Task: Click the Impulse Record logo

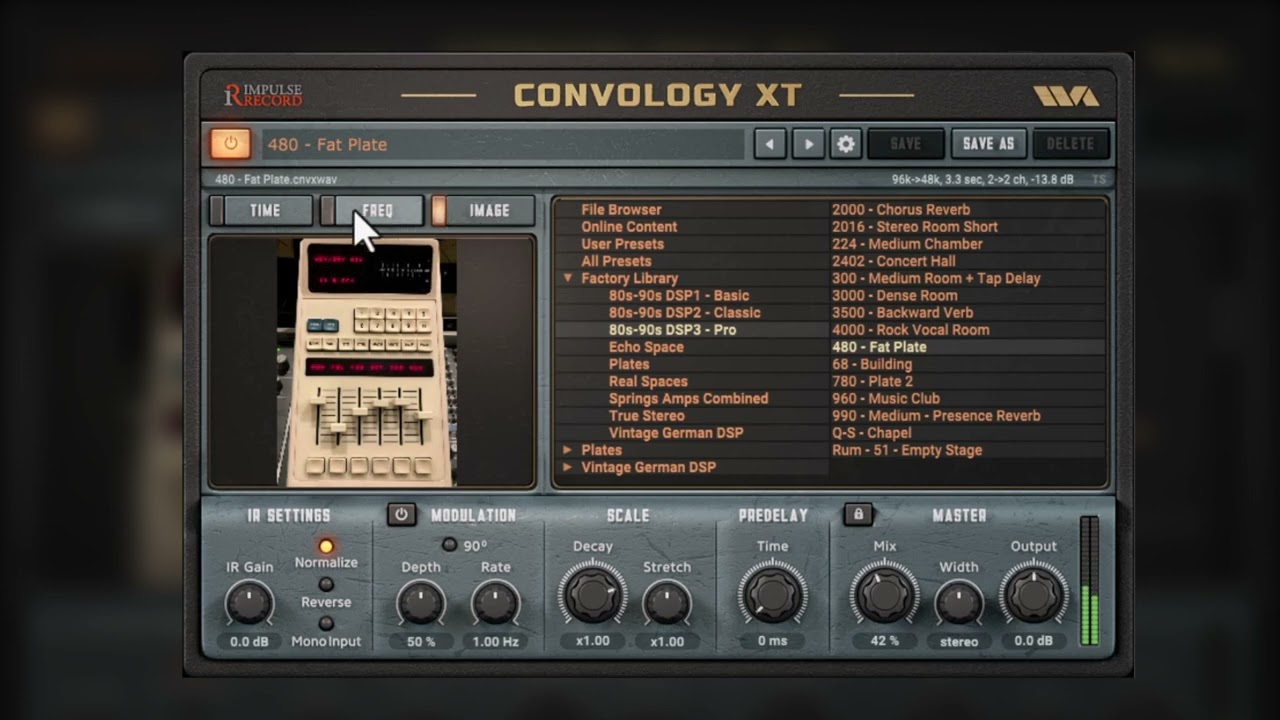Action: coord(263,96)
